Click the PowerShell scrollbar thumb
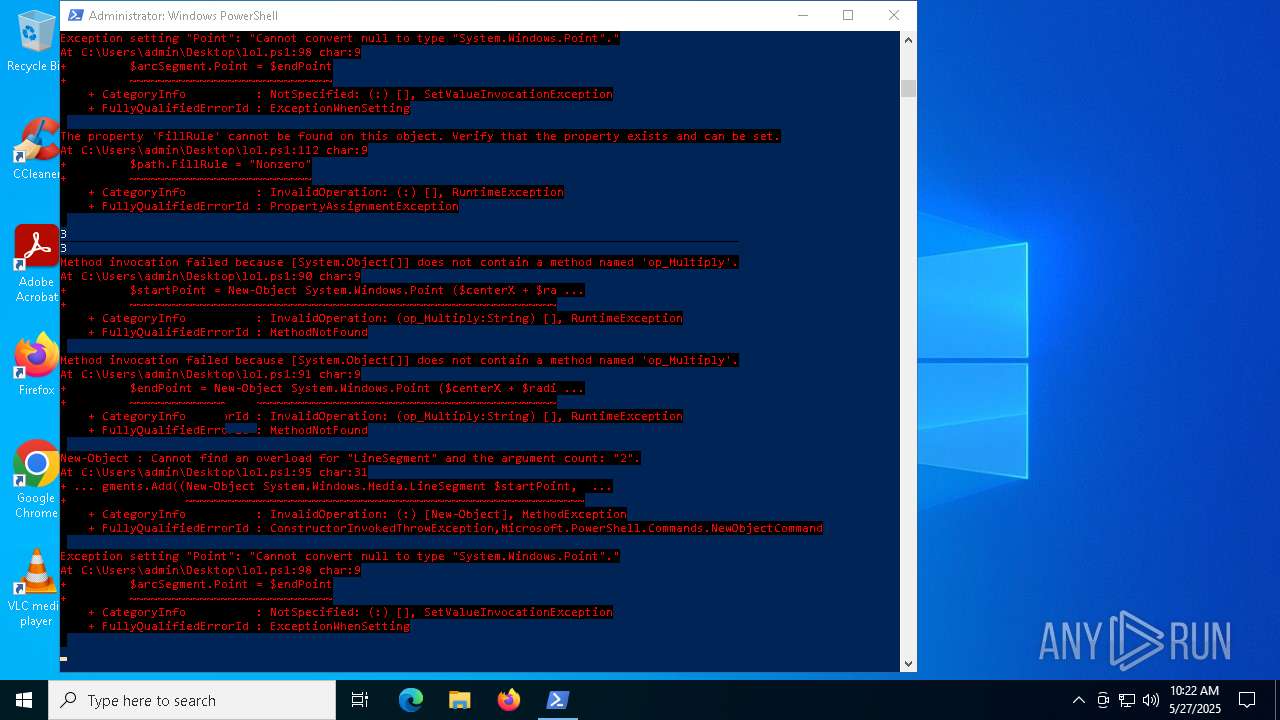This screenshot has width=1280, height=720. pyautogui.click(x=908, y=88)
